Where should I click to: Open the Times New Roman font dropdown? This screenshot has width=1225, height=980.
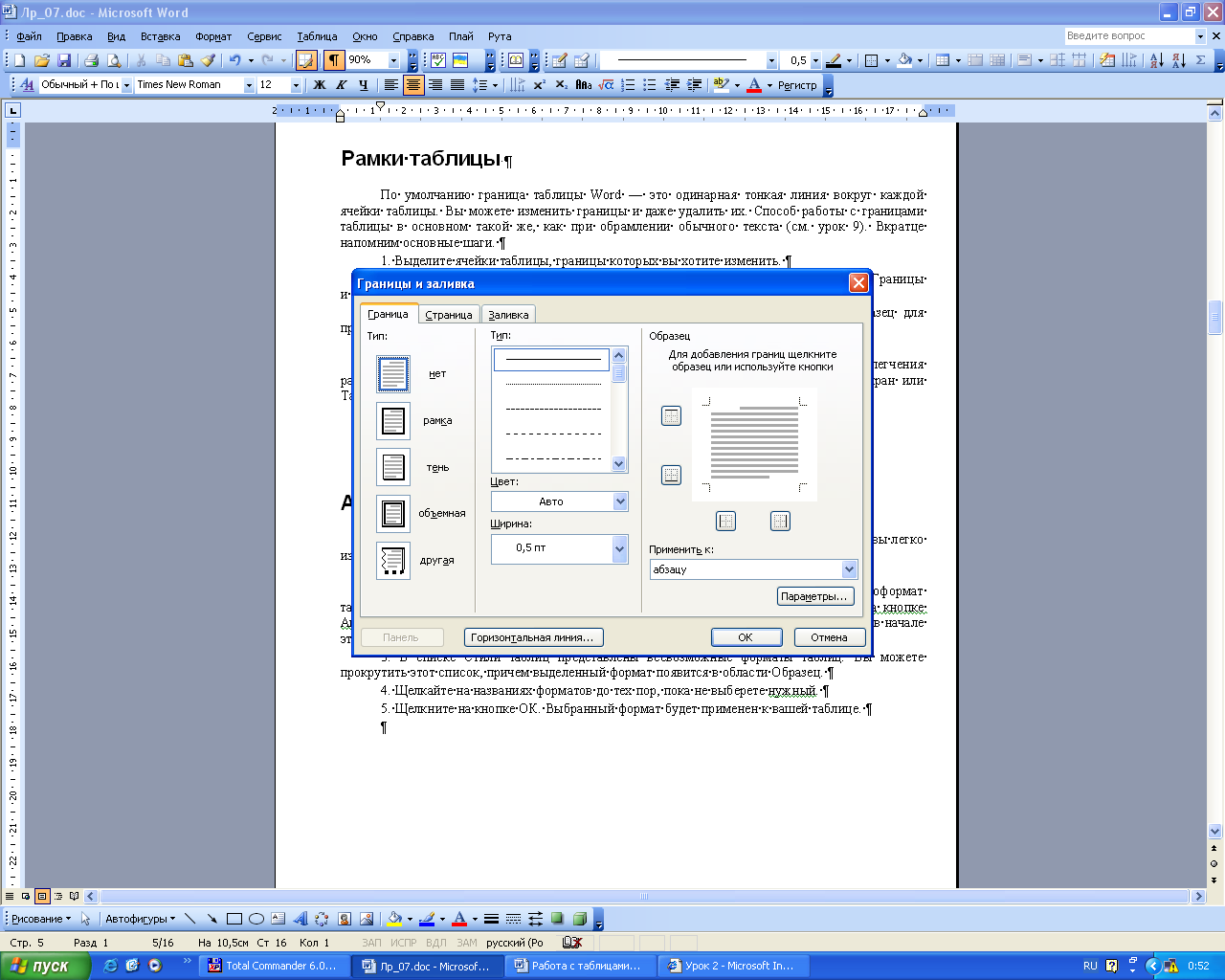[249, 85]
